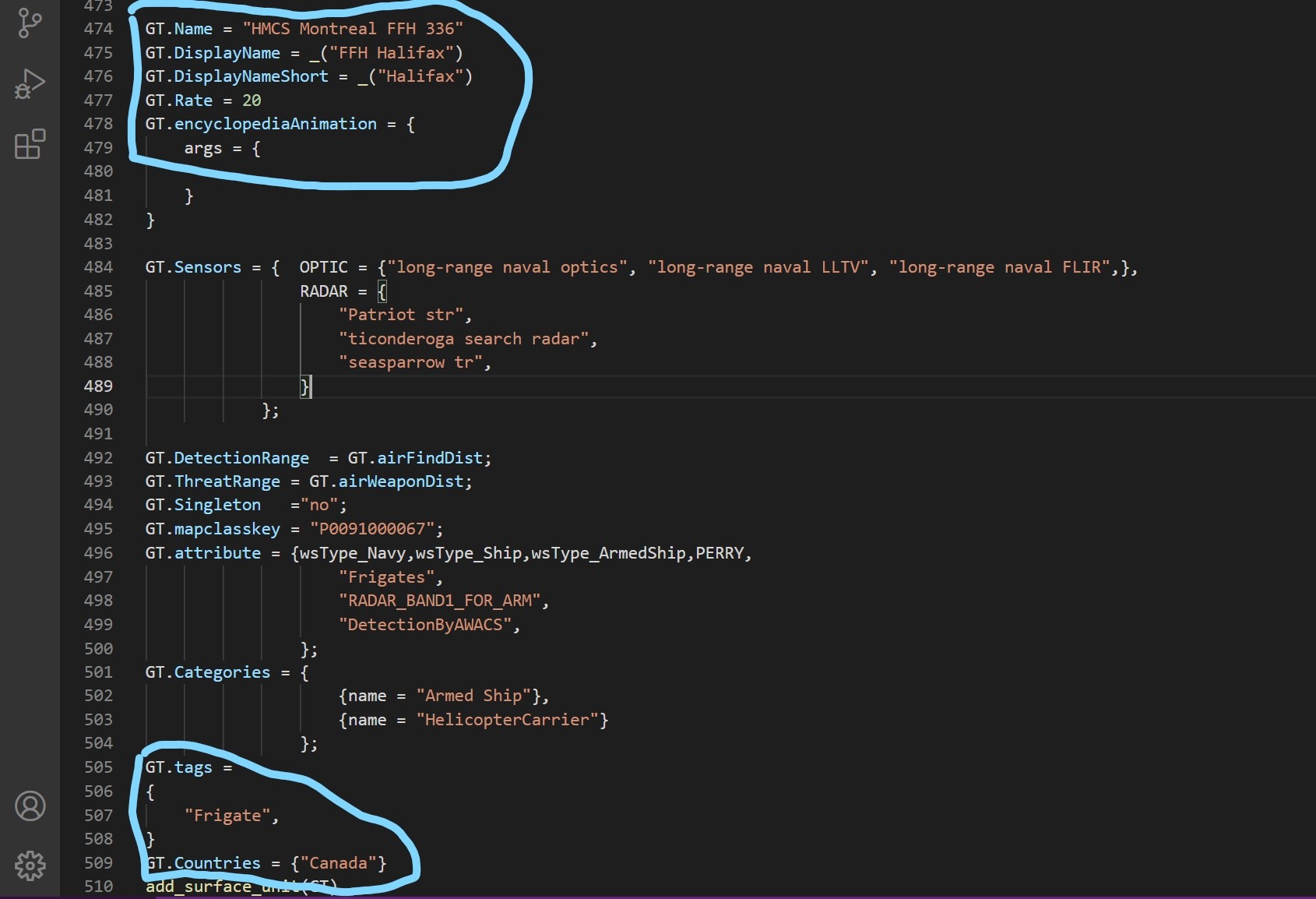Screen dimensions: 1316x899
Task: Click GT.encyclopediaAnimation identifier
Action: click(x=261, y=124)
